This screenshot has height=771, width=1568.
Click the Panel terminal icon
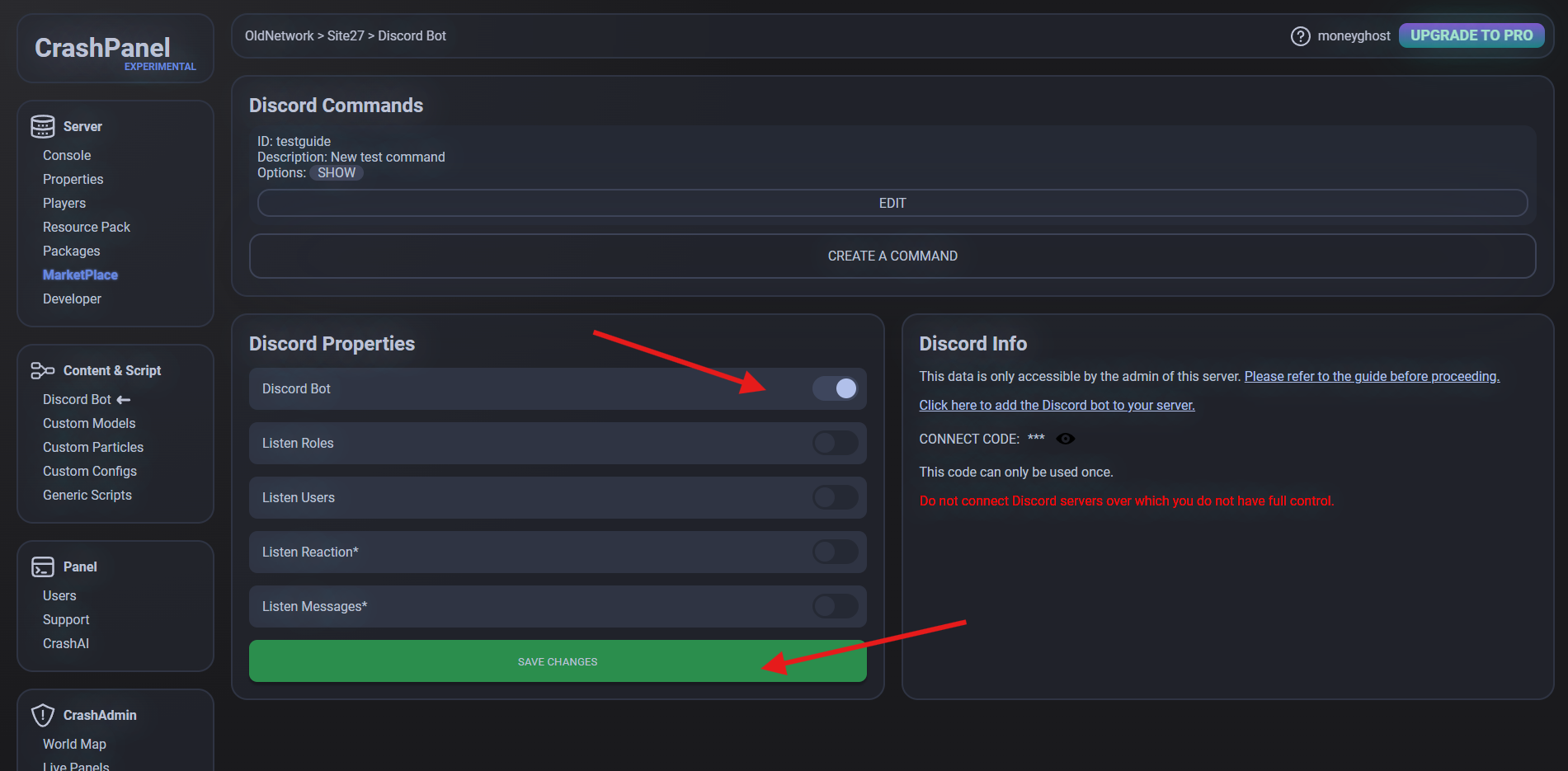coord(43,566)
